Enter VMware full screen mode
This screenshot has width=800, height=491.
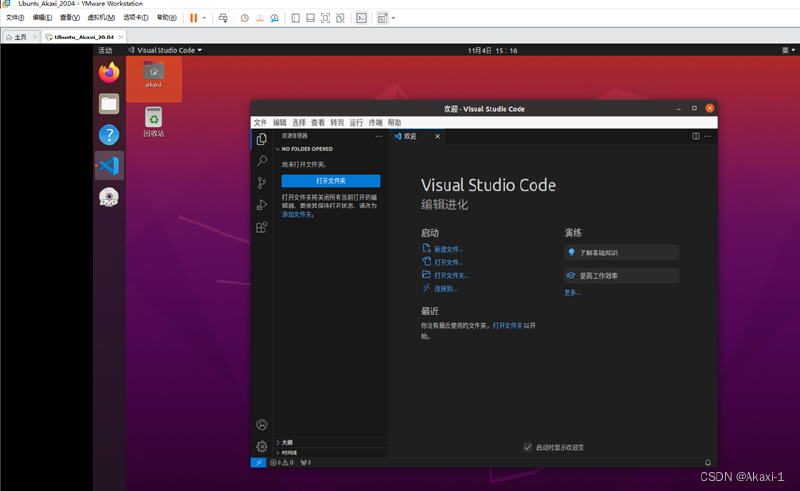click(x=325, y=18)
